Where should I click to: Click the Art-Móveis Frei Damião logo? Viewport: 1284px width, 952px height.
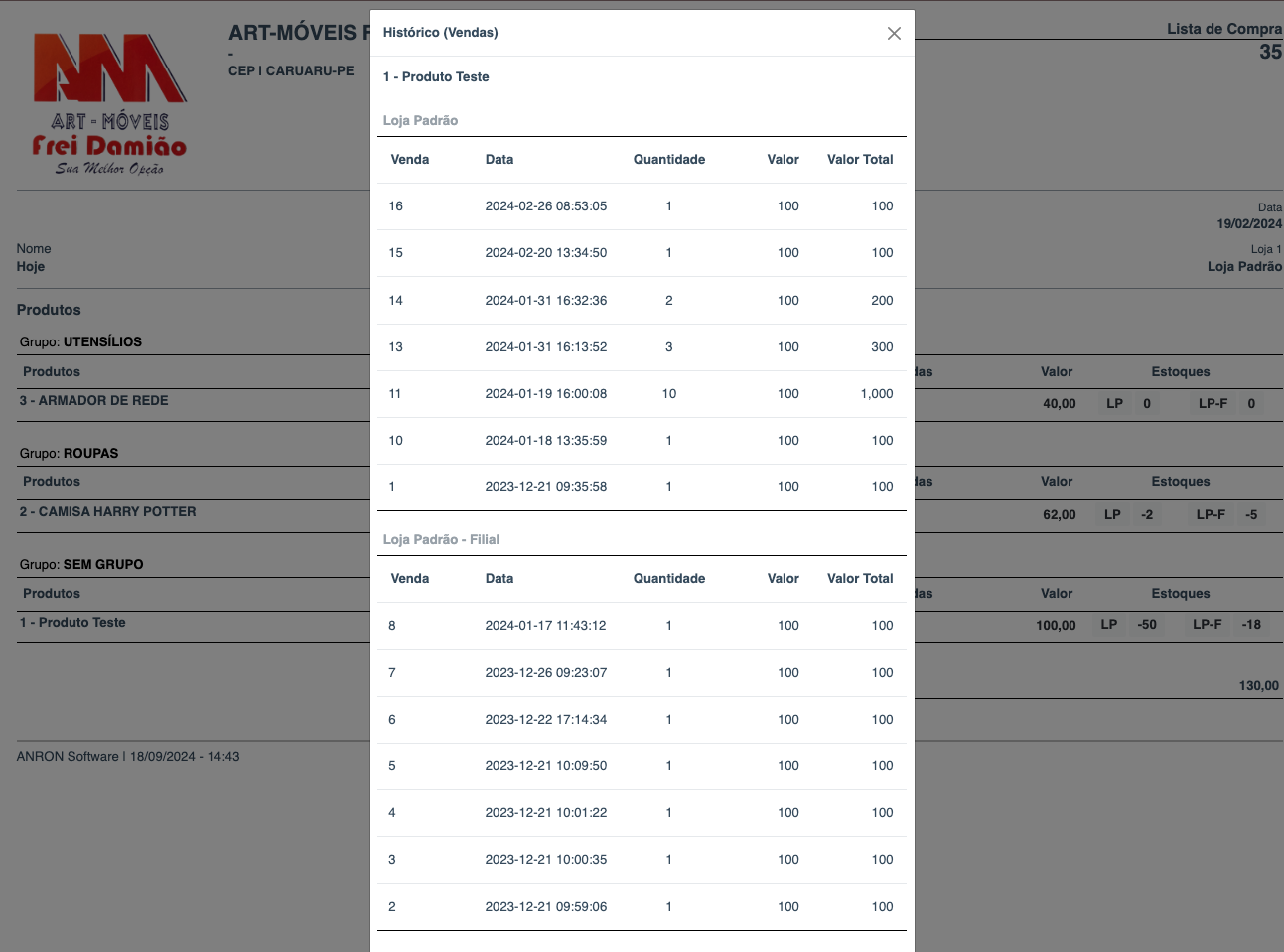pos(109,104)
